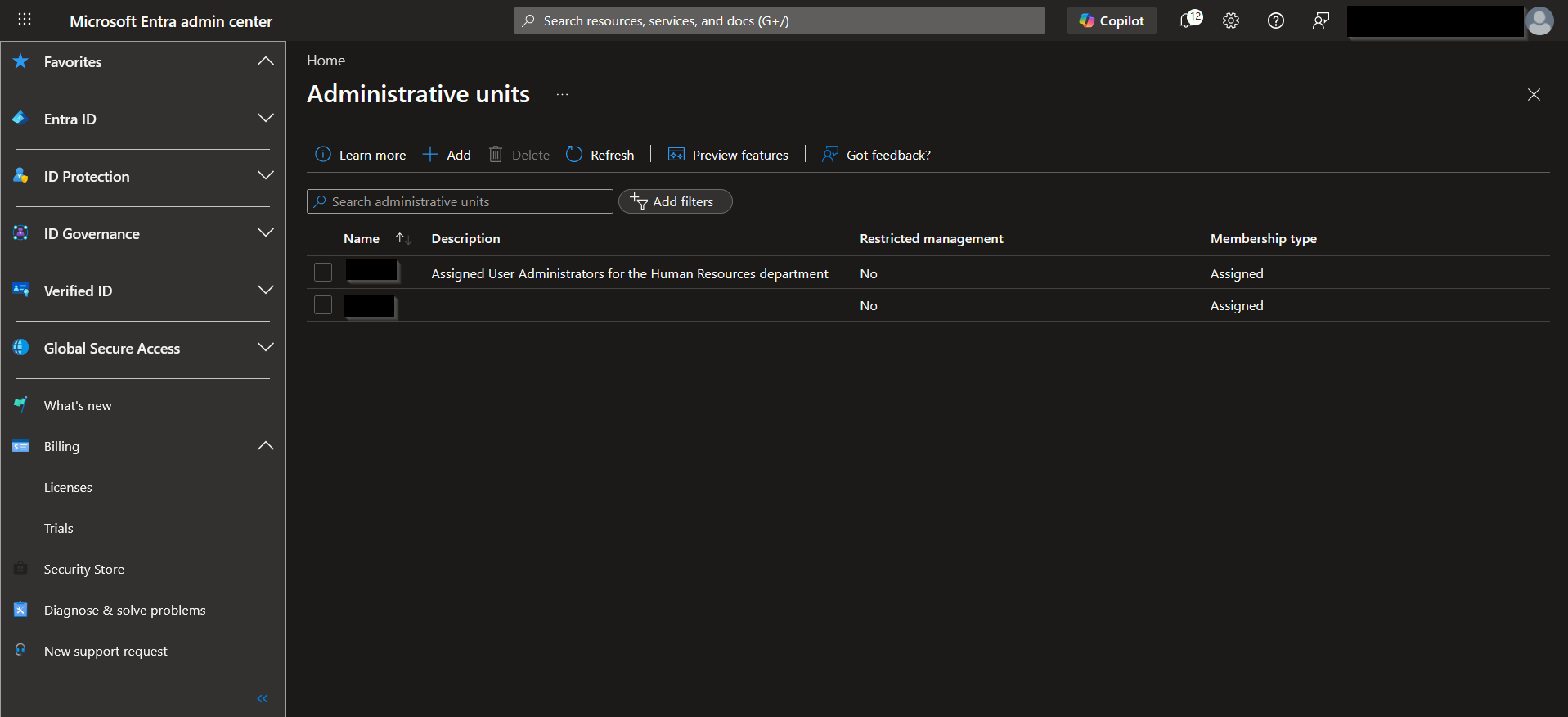Click the Add filters button
Screen dimensions: 1568x717
coord(676,201)
